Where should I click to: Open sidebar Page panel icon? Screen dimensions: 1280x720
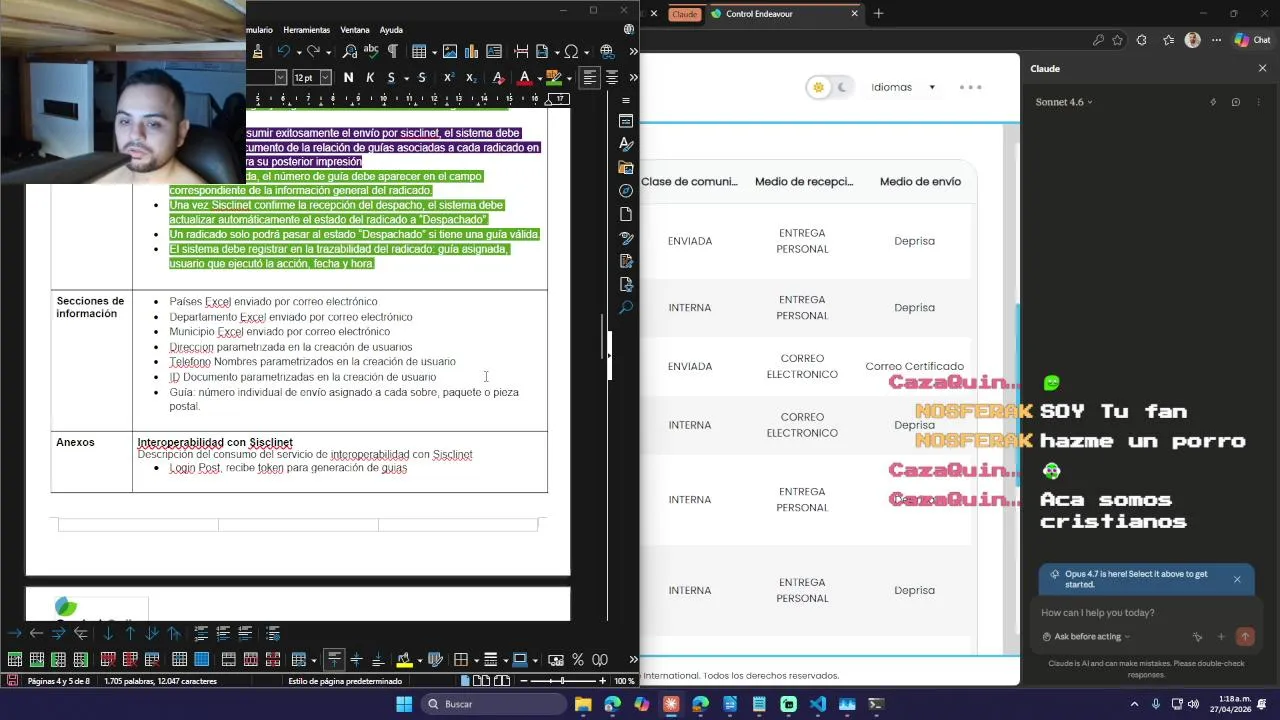pos(626,214)
